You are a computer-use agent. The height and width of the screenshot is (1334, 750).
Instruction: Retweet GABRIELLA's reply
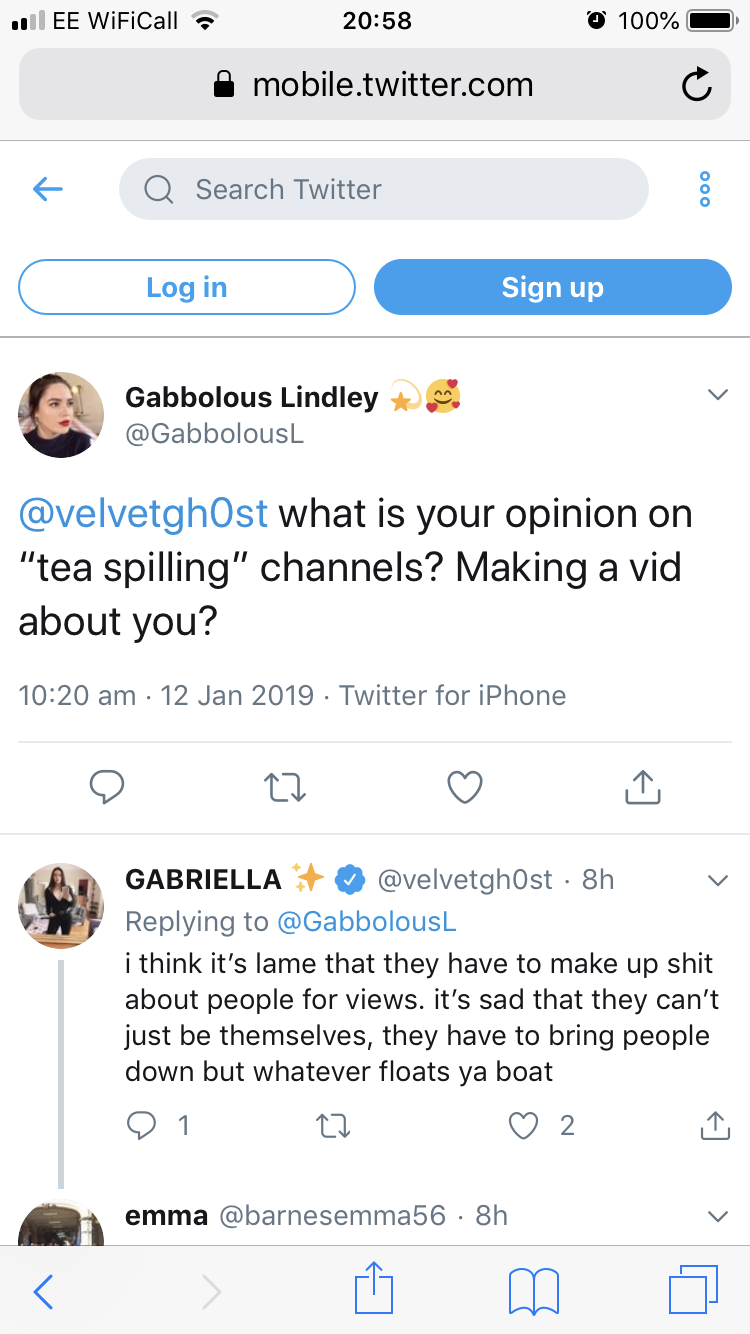[332, 1126]
